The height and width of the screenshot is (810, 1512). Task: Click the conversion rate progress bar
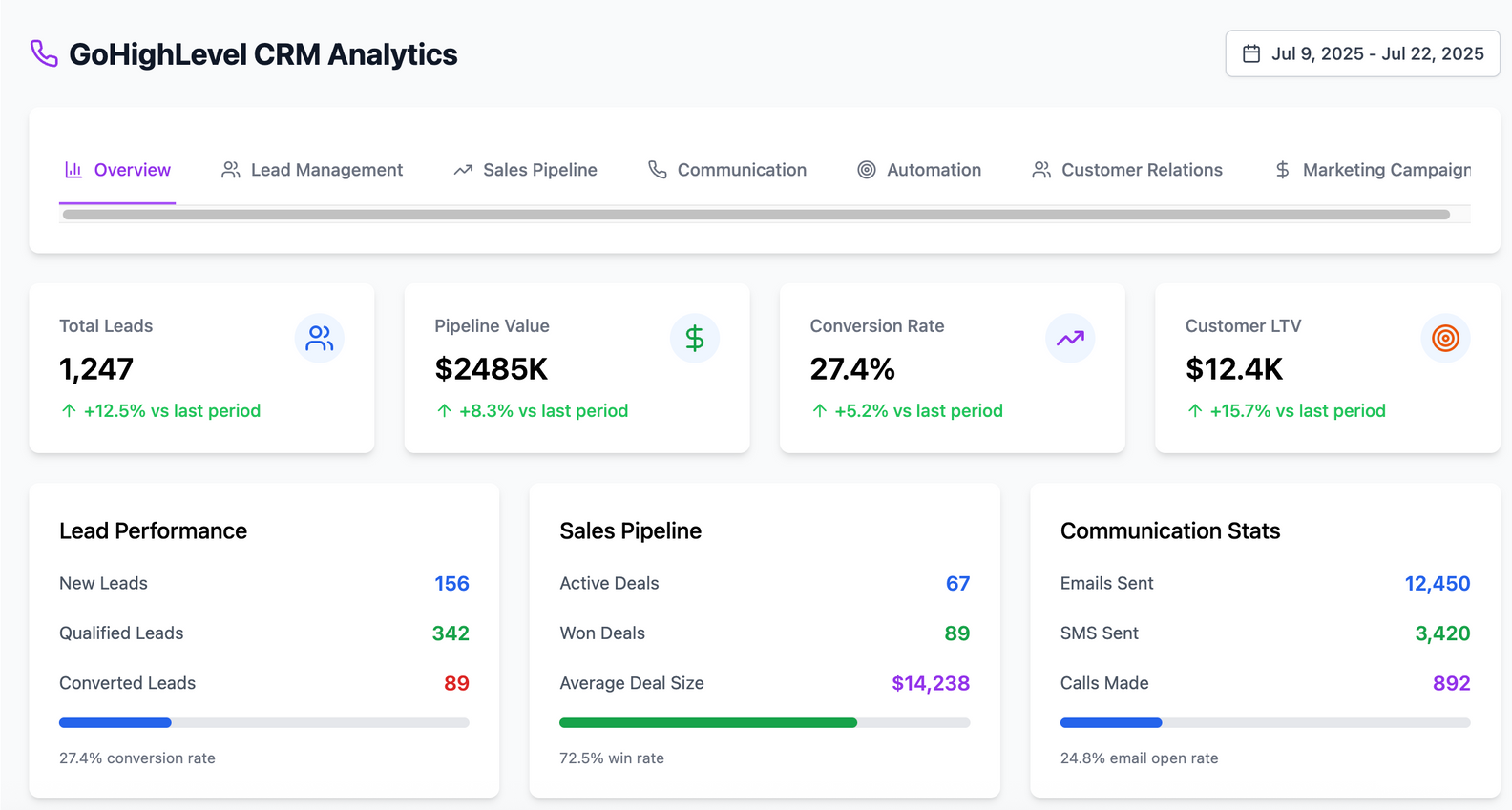coord(264,723)
